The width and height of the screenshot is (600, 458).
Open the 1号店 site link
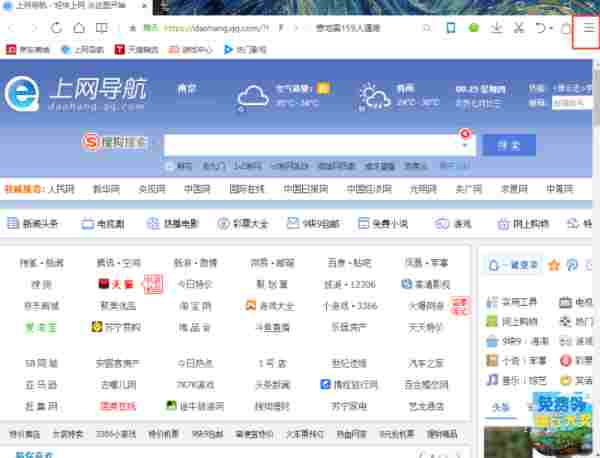click(x=272, y=363)
